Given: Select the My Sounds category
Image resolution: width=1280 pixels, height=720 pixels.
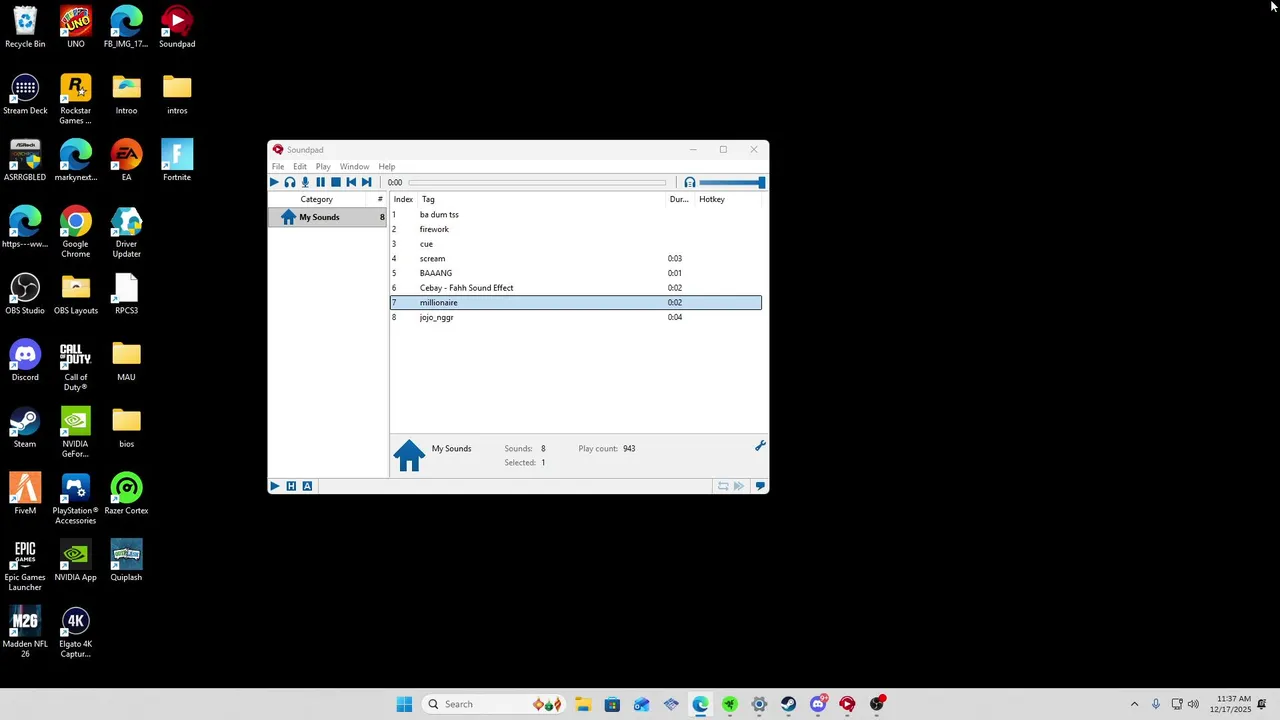Looking at the screenshot, I should point(328,217).
